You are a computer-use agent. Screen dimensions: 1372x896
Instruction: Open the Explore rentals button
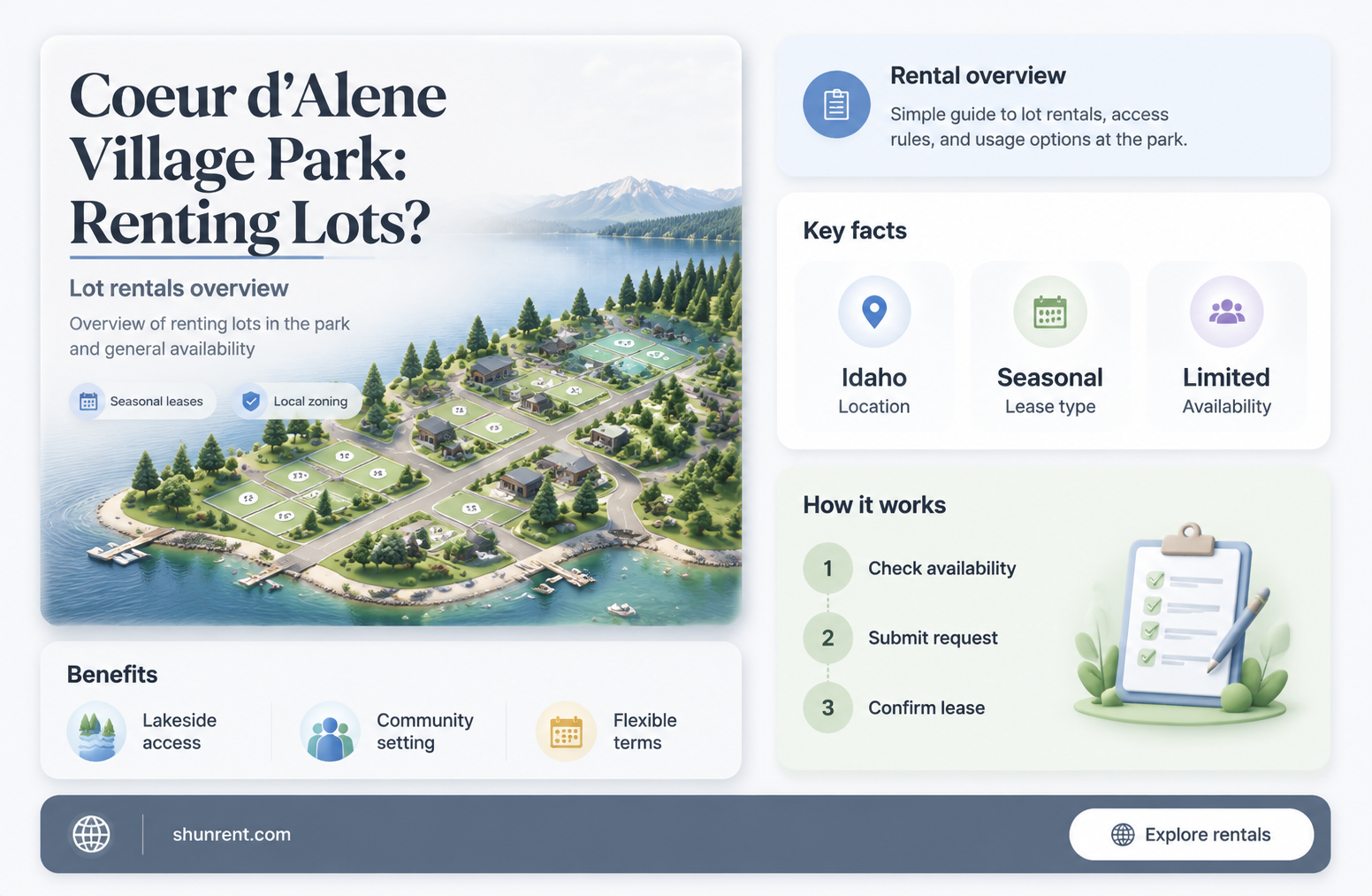pos(1191,834)
